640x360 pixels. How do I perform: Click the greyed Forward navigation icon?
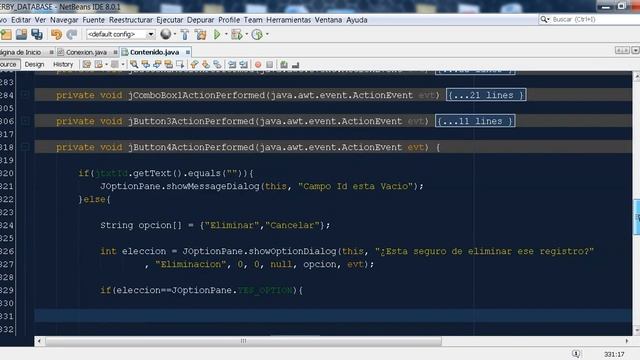click(115, 64)
